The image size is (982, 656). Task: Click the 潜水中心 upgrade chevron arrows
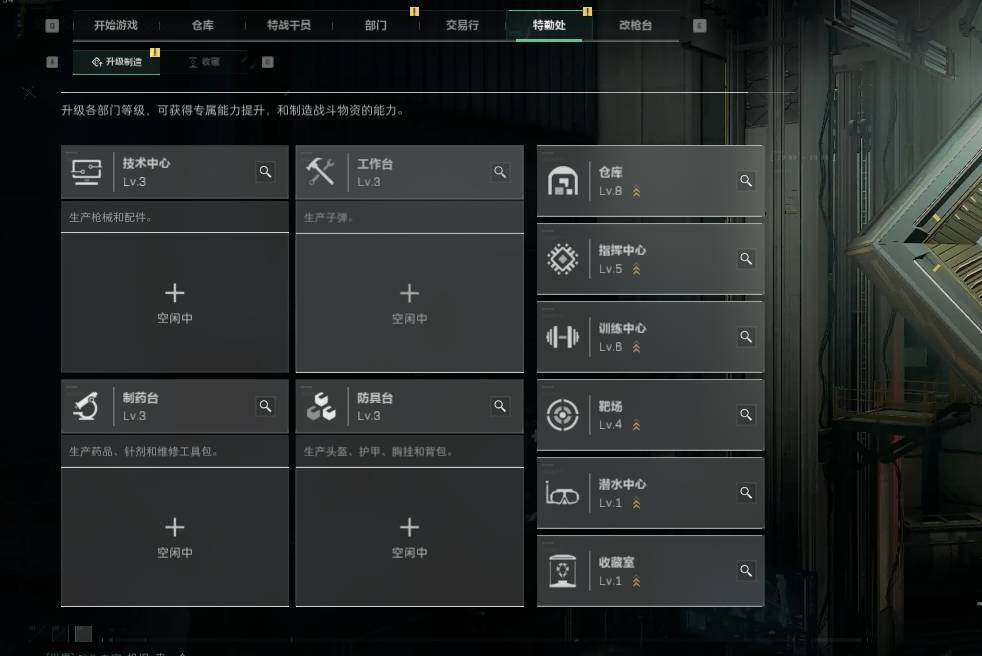coord(636,503)
